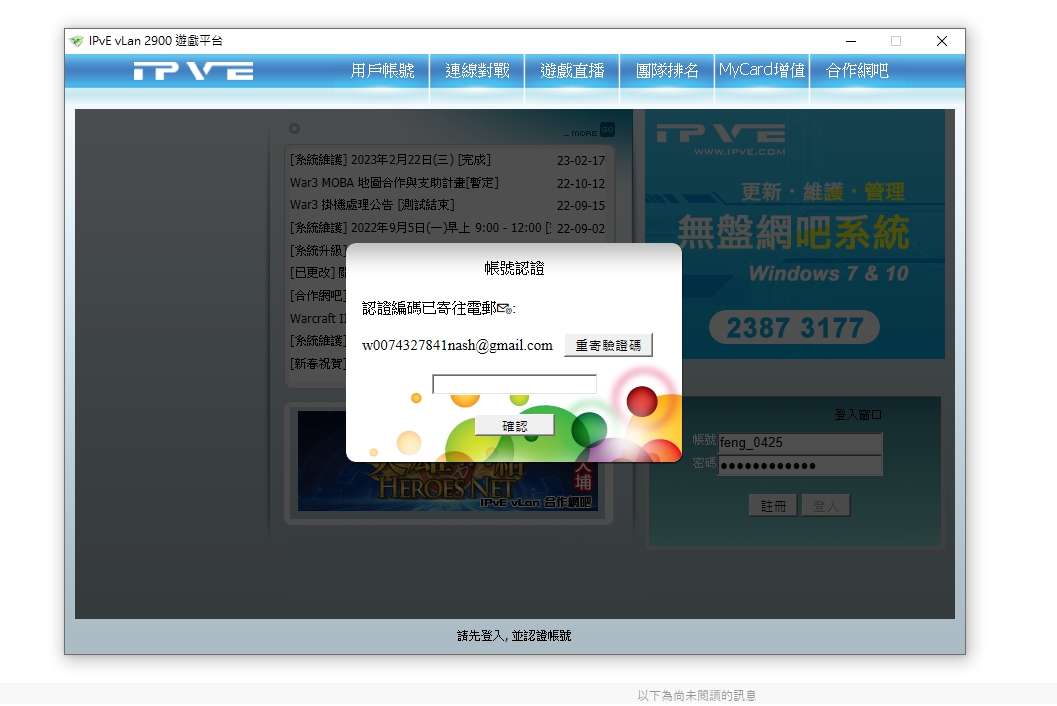Screen dimensions: 1057x706
Task: Close the IPvE vLan window
Action: 942,41
